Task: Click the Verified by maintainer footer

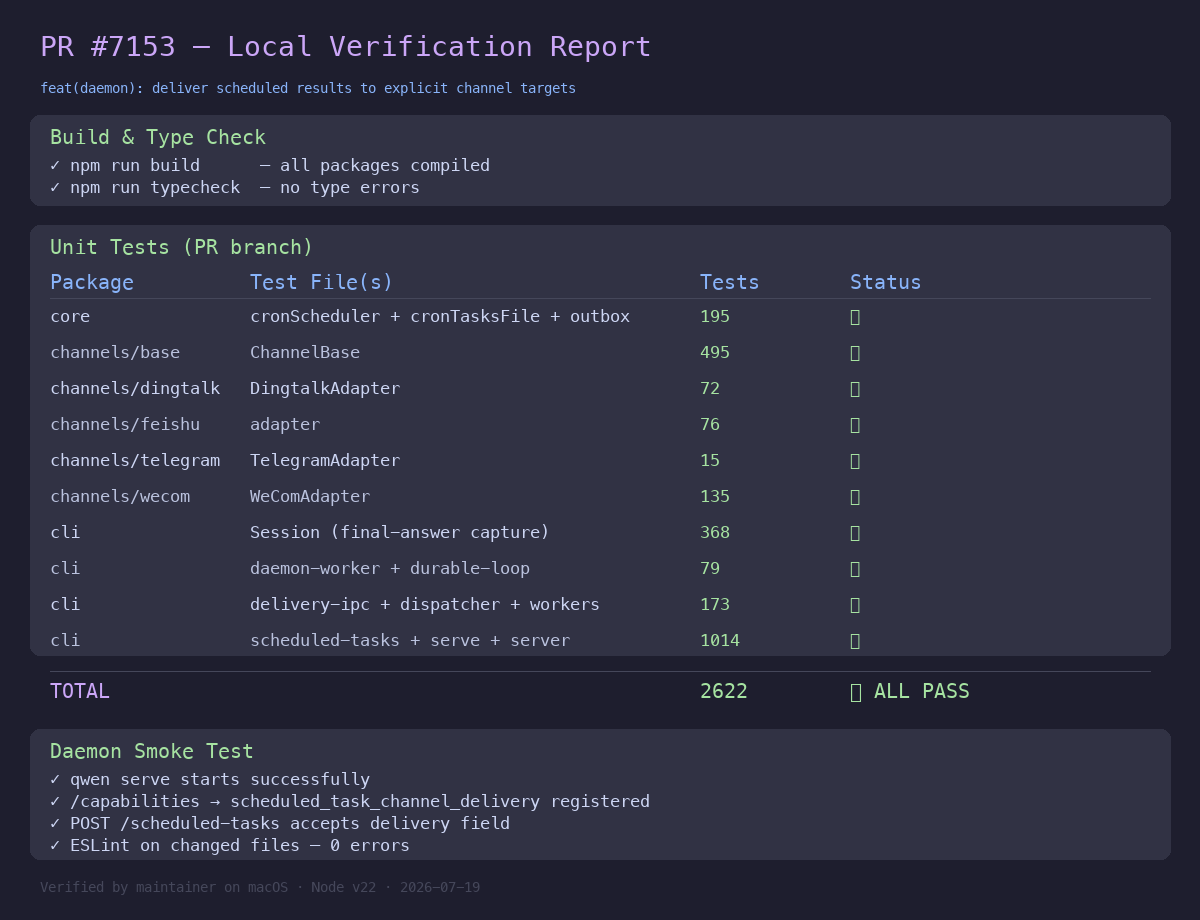Action: click(x=260, y=887)
